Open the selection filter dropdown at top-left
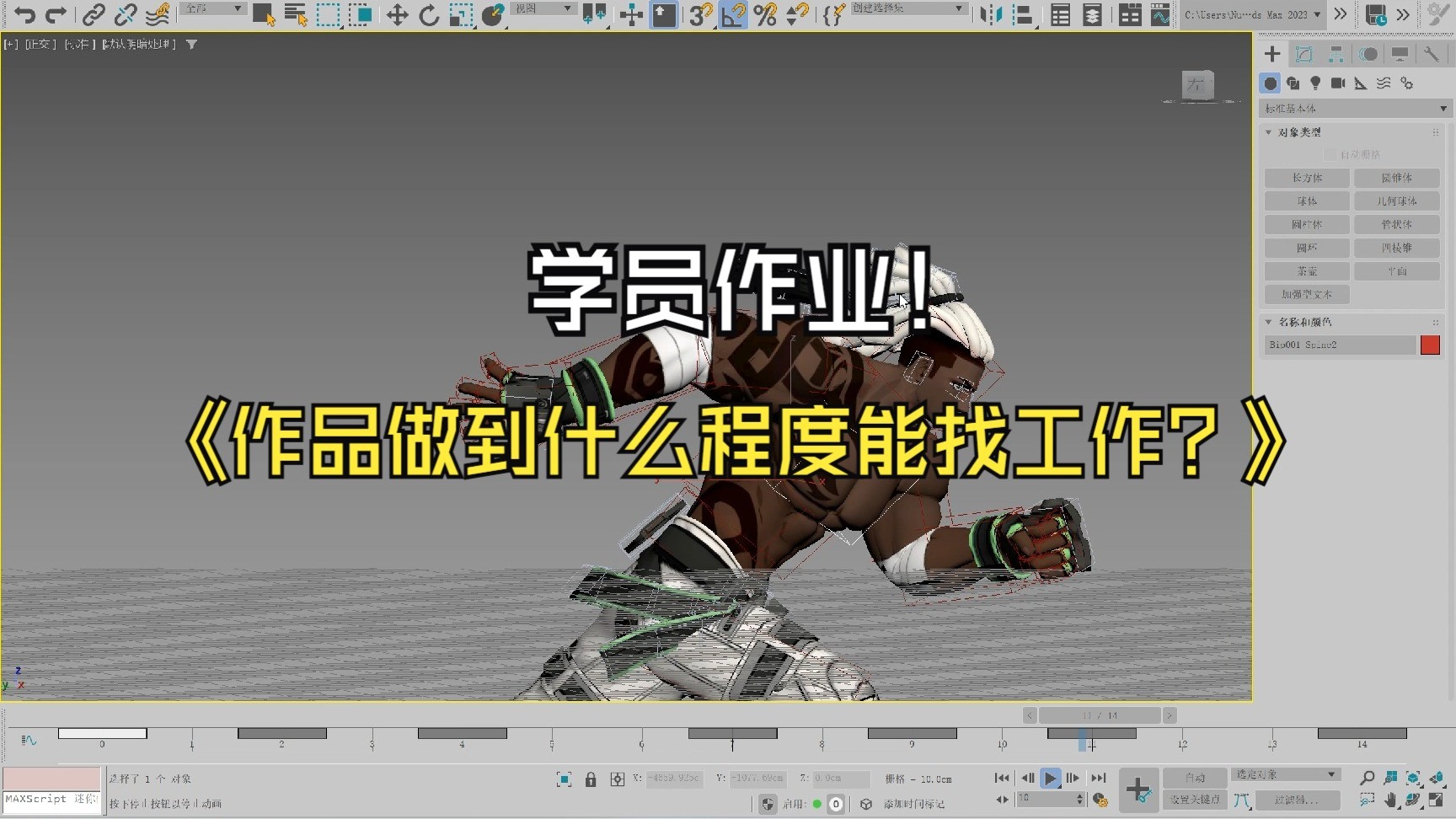Viewport: 1456px width, 819px height. pos(213,8)
